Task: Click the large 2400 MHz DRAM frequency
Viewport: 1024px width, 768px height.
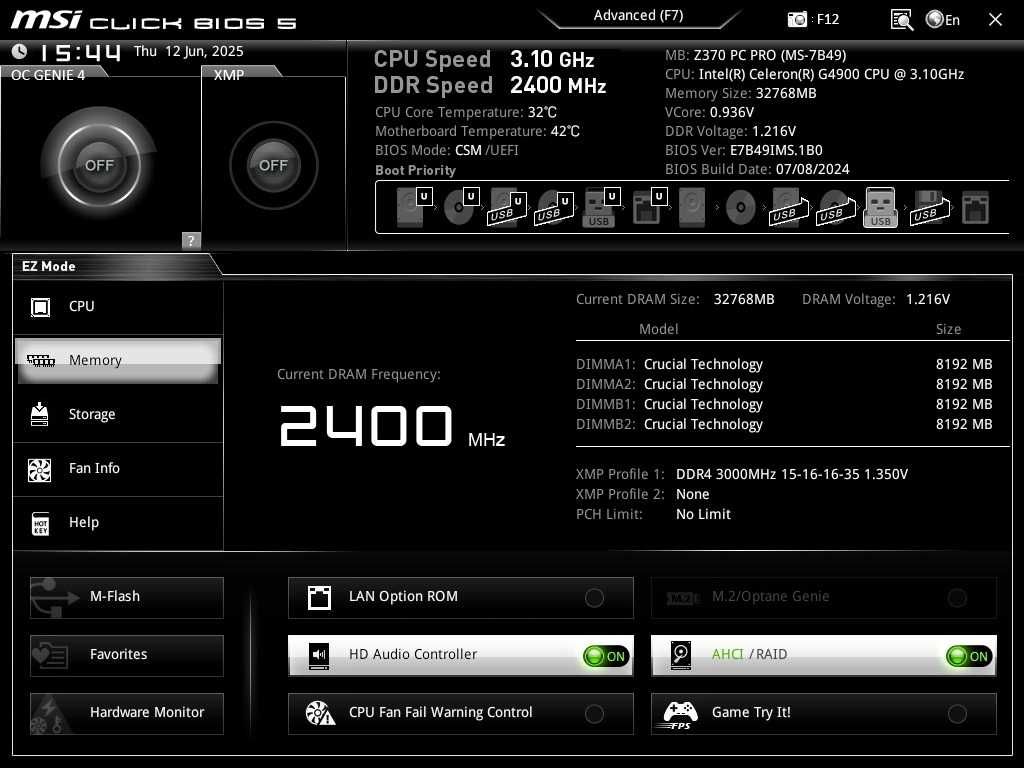Action: (392, 426)
